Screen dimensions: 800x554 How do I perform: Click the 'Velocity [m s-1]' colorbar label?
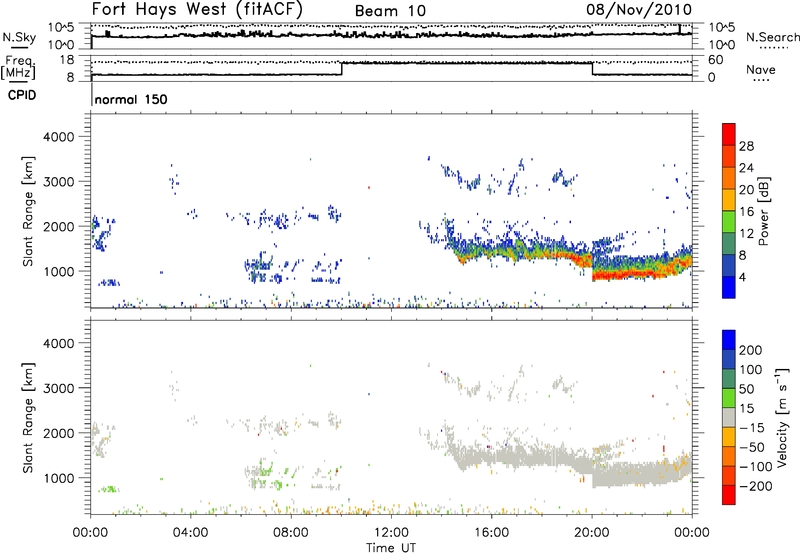(x=782, y=418)
